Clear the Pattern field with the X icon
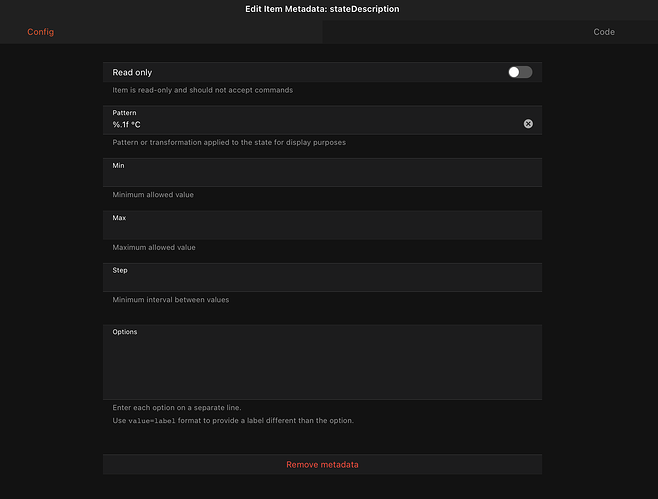 tap(528, 124)
